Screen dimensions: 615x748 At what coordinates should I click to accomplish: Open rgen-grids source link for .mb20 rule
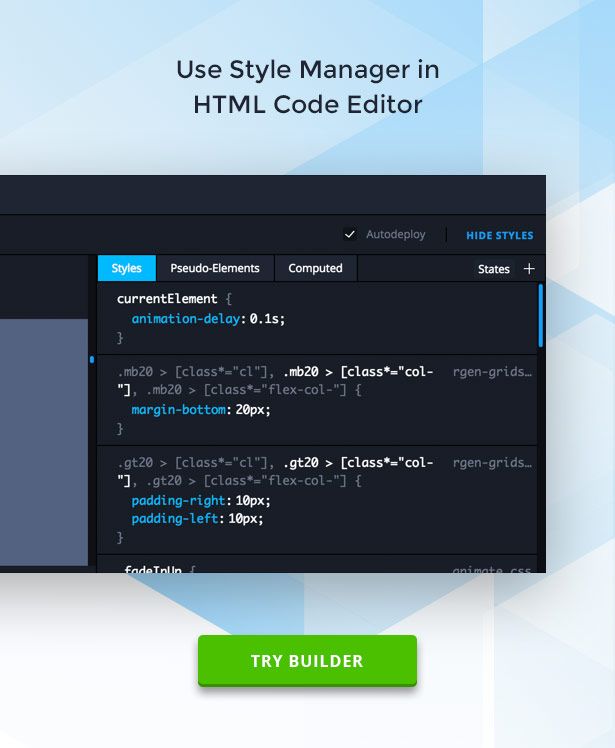[492, 372]
